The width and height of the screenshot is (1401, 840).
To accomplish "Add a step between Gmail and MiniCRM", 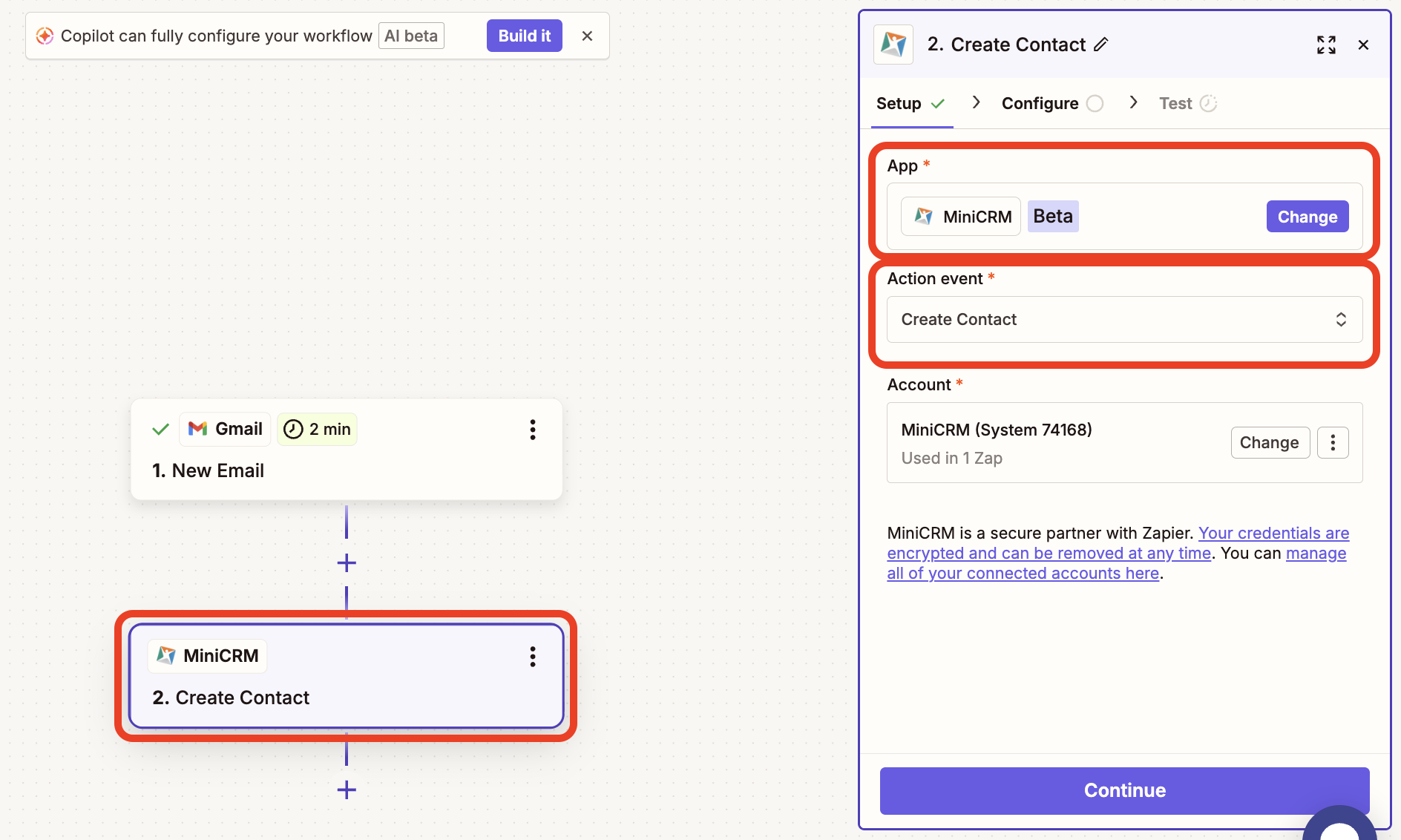I will 347,563.
